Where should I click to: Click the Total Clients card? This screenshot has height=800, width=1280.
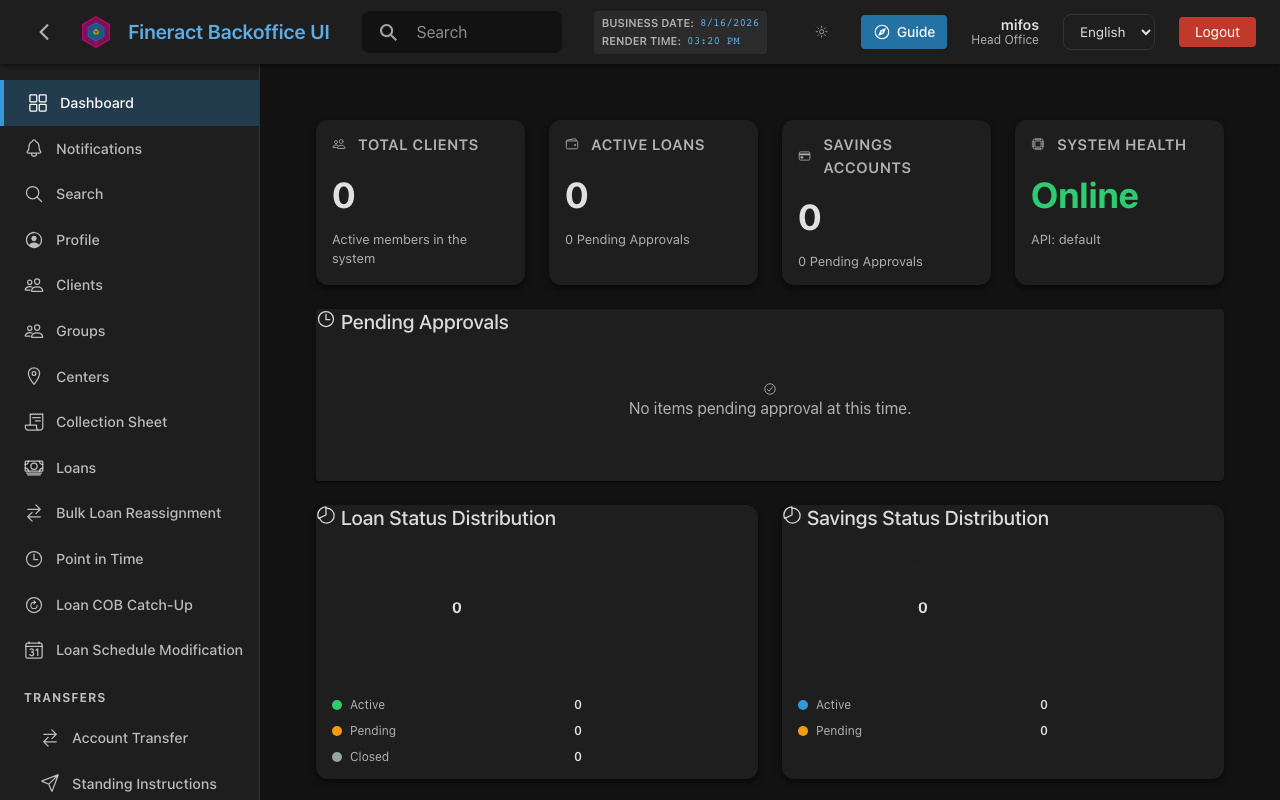pyautogui.click(x=420, y=203)
